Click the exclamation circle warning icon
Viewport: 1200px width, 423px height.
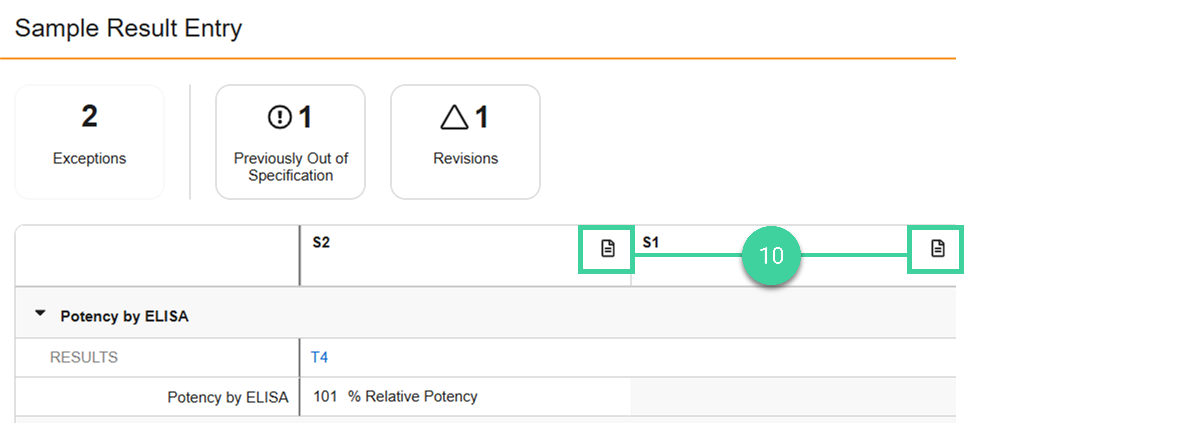pyautogui.click(x=279, y=118)
